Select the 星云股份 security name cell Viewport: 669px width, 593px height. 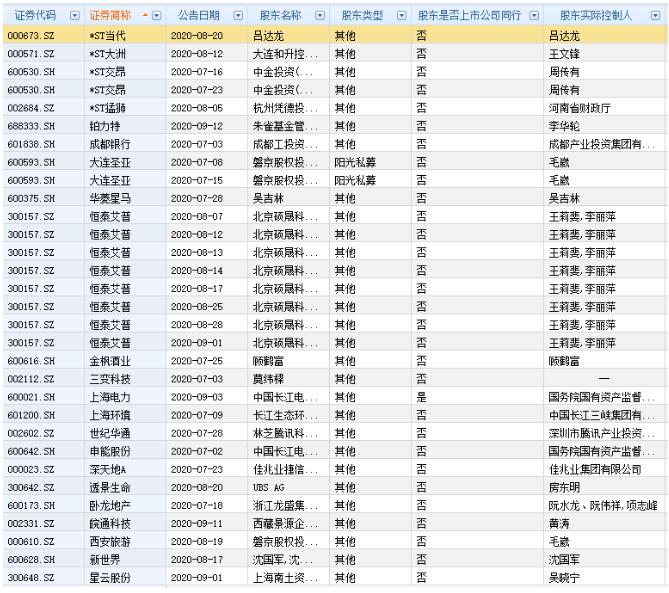click(x=109, y=578)
